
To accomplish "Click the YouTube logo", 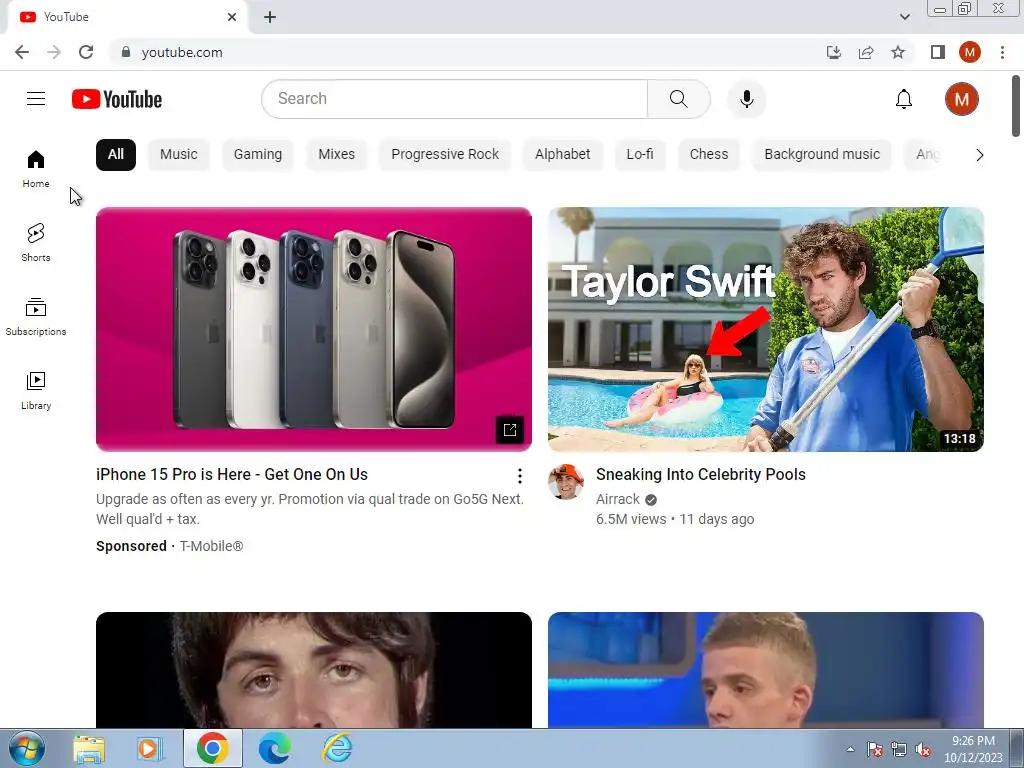I will [117, 99].
